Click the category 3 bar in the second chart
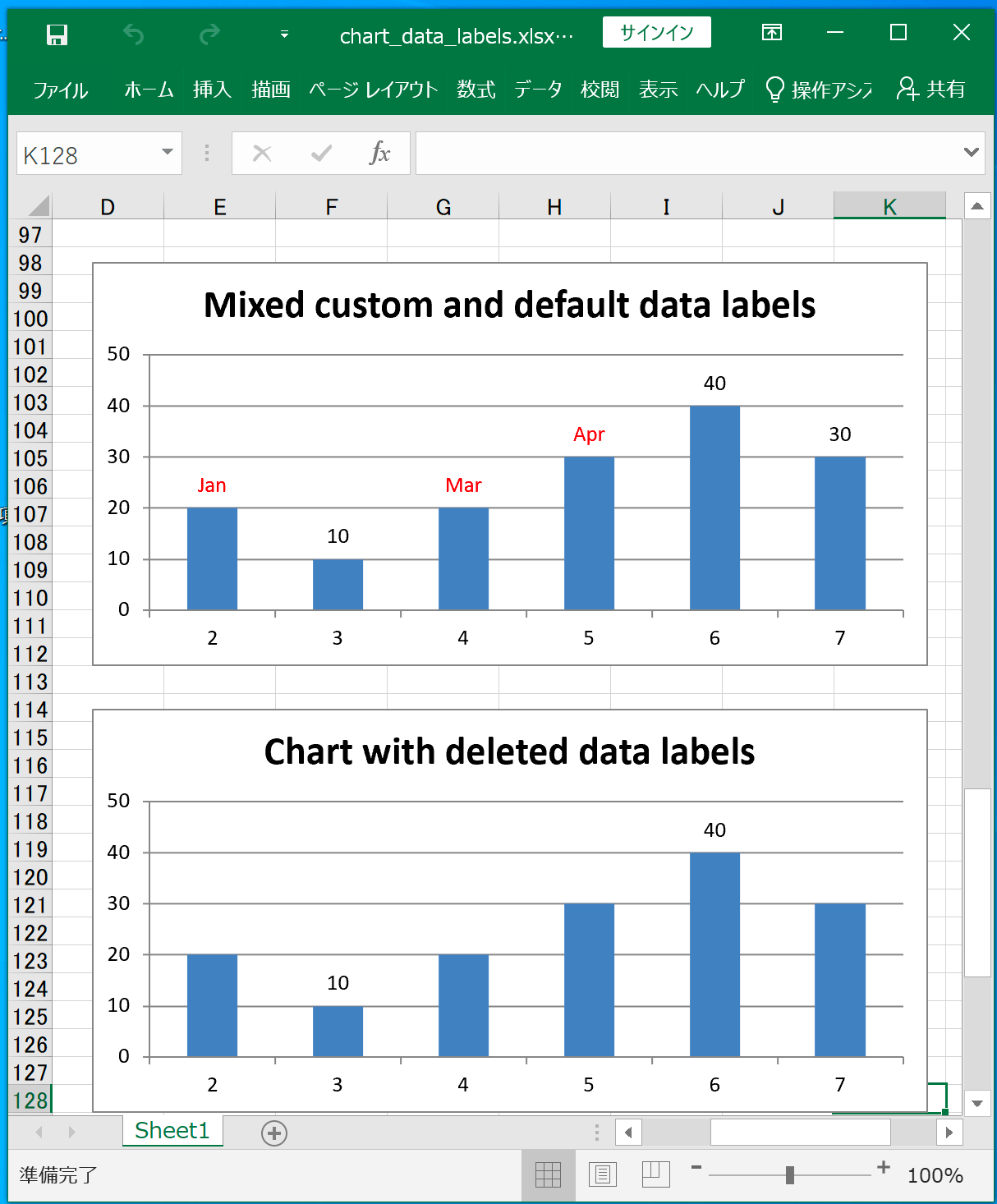This screenshot has height=1204, width=997. [x=338, y=1031]
